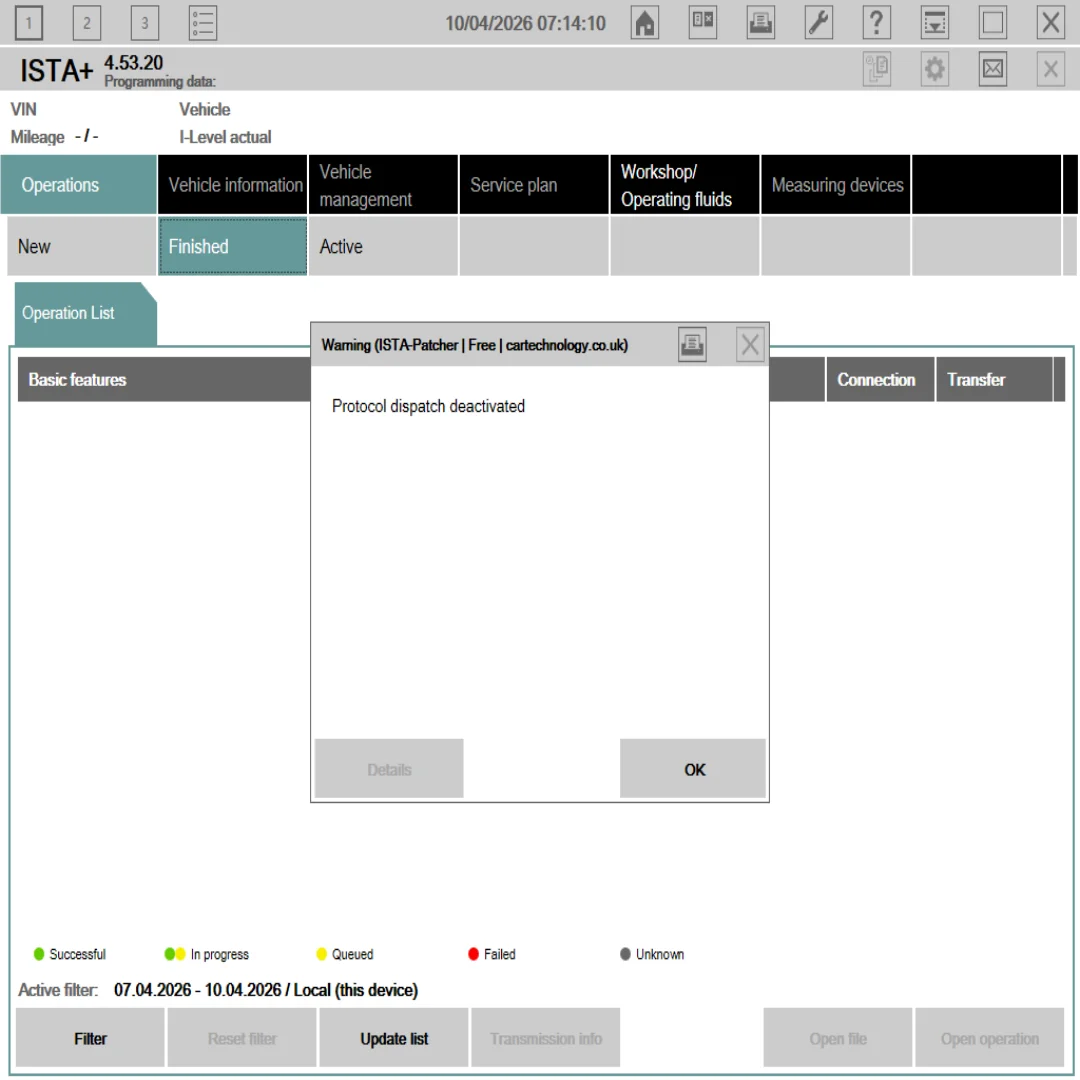
Task: Click the Active filter date range text
Action: [266, 990]
